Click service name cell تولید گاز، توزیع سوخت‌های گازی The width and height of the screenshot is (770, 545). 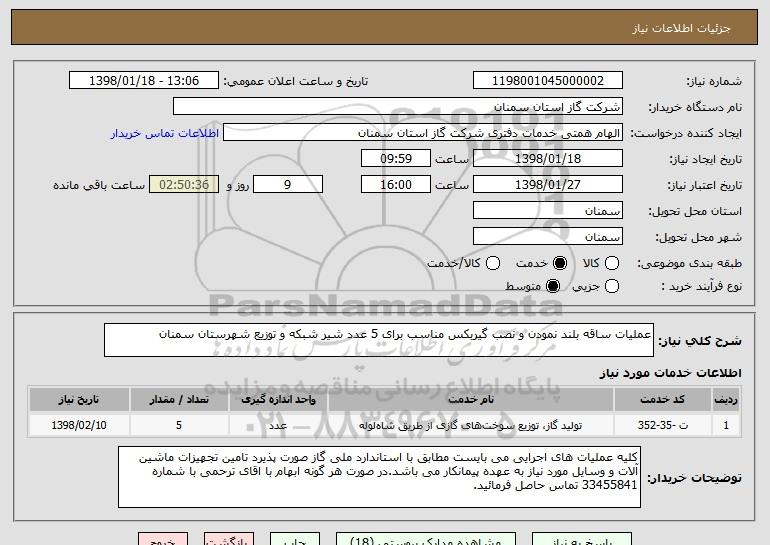point(470,425)
